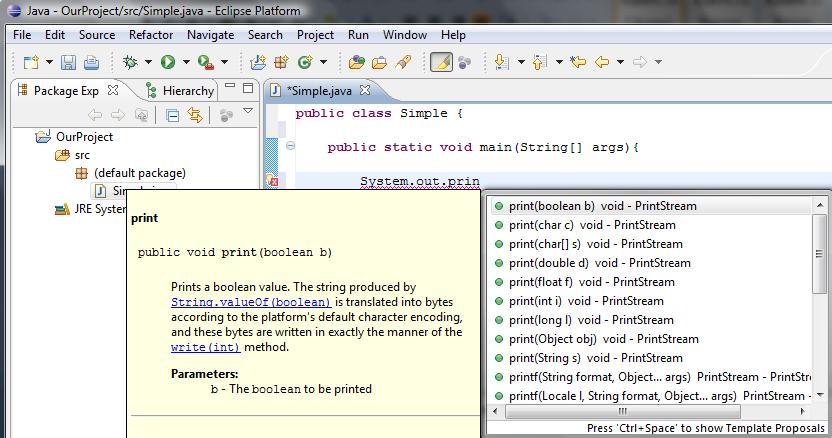Click the Print toolbar icon

click(x=91, y=62)
